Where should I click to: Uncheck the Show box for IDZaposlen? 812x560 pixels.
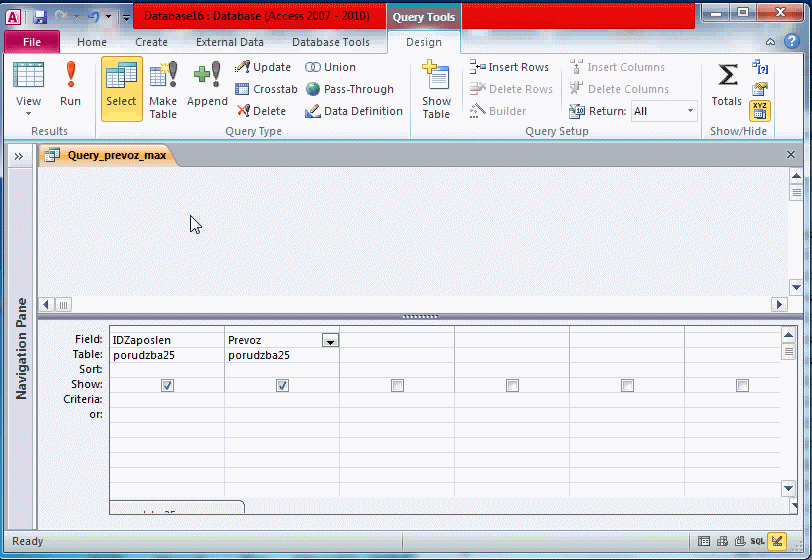[x=167, y=385]
